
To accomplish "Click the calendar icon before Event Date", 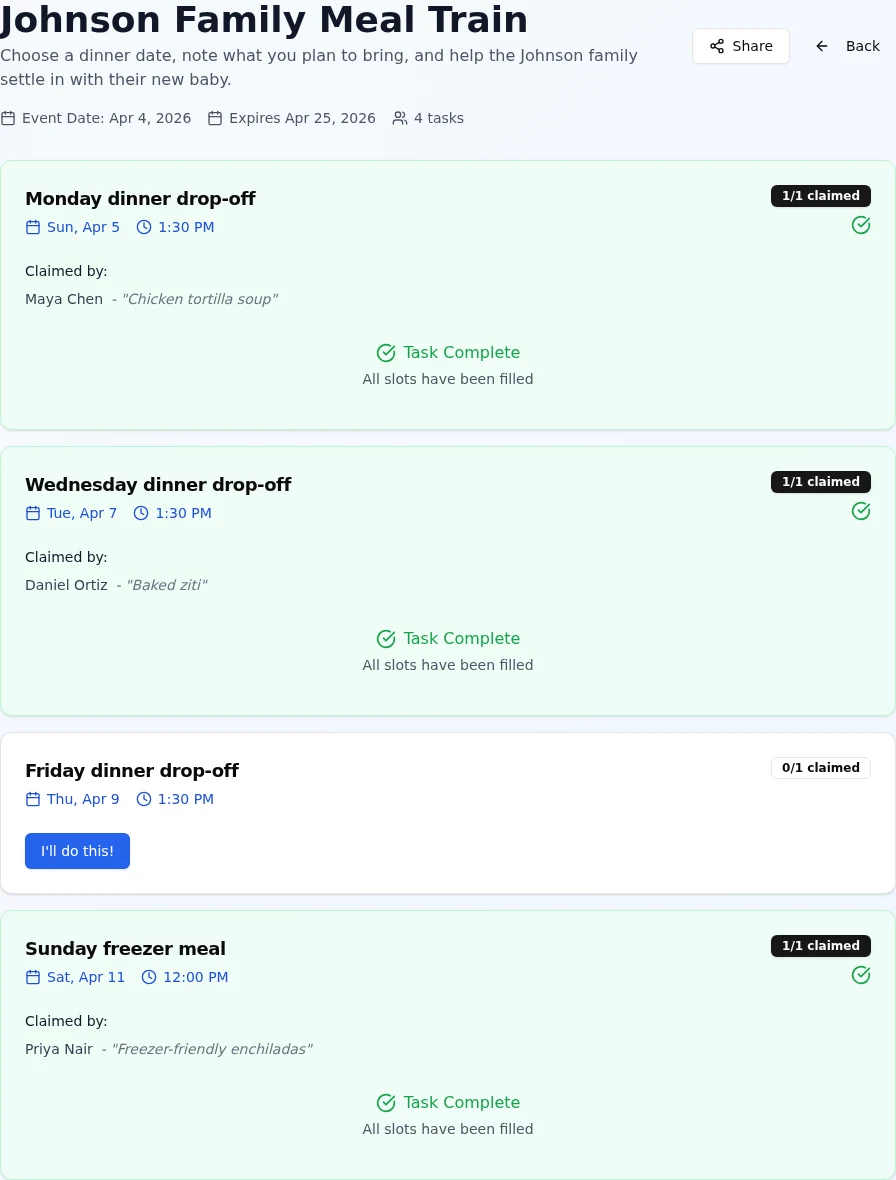I will click(x=8, y=118).
